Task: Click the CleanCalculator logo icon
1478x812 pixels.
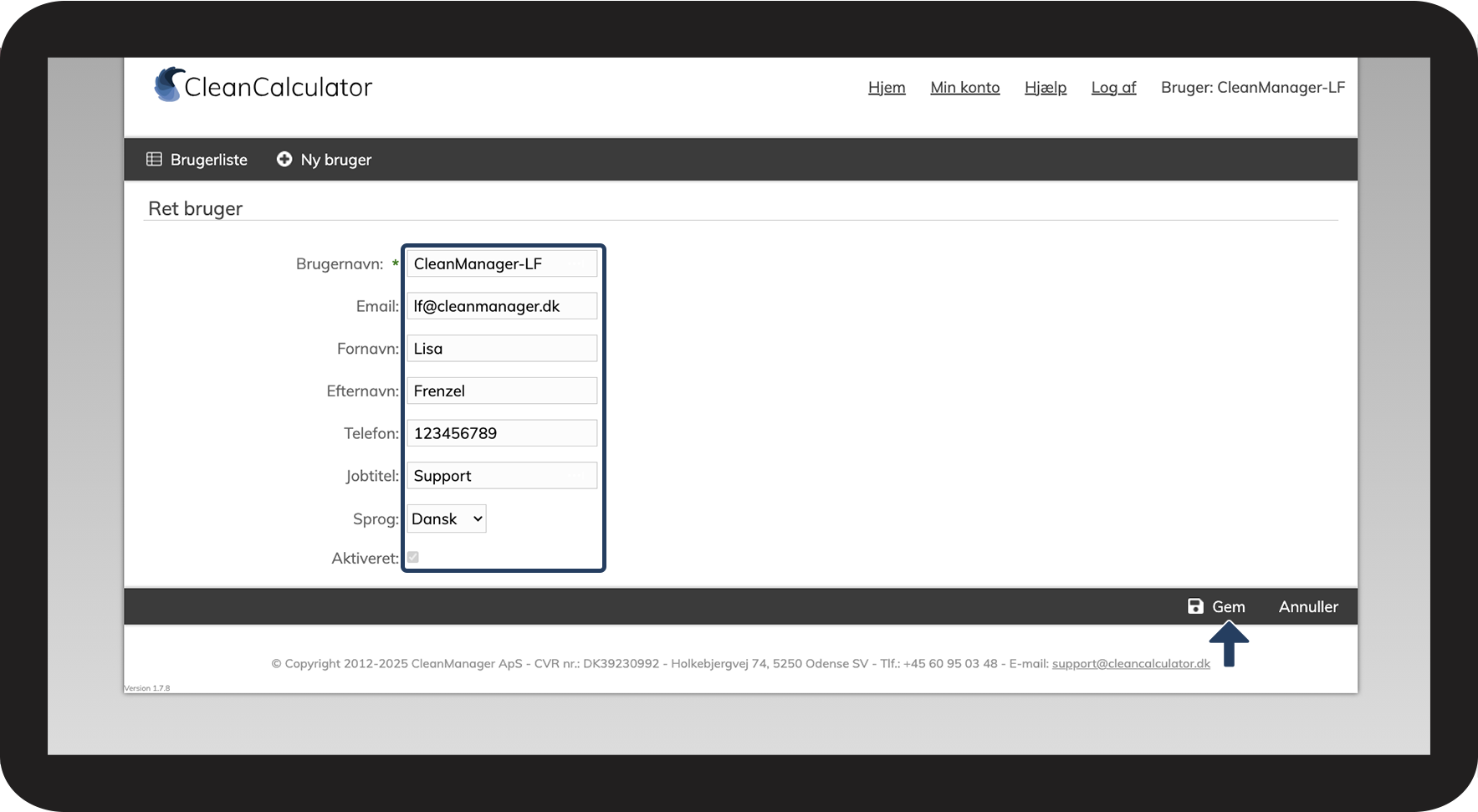Action: (169, 85)
